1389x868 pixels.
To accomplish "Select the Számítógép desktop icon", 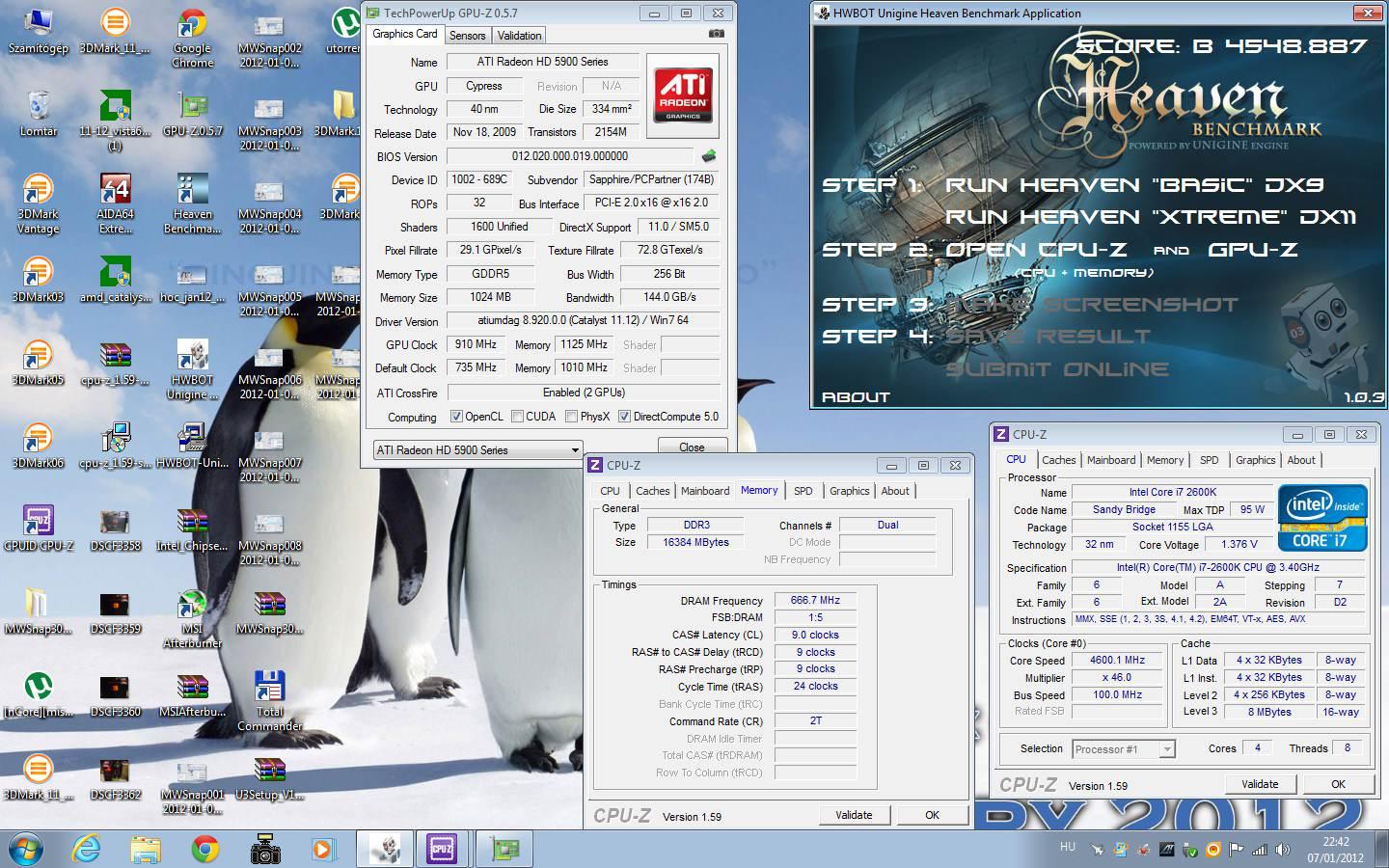I will (39, 31).
